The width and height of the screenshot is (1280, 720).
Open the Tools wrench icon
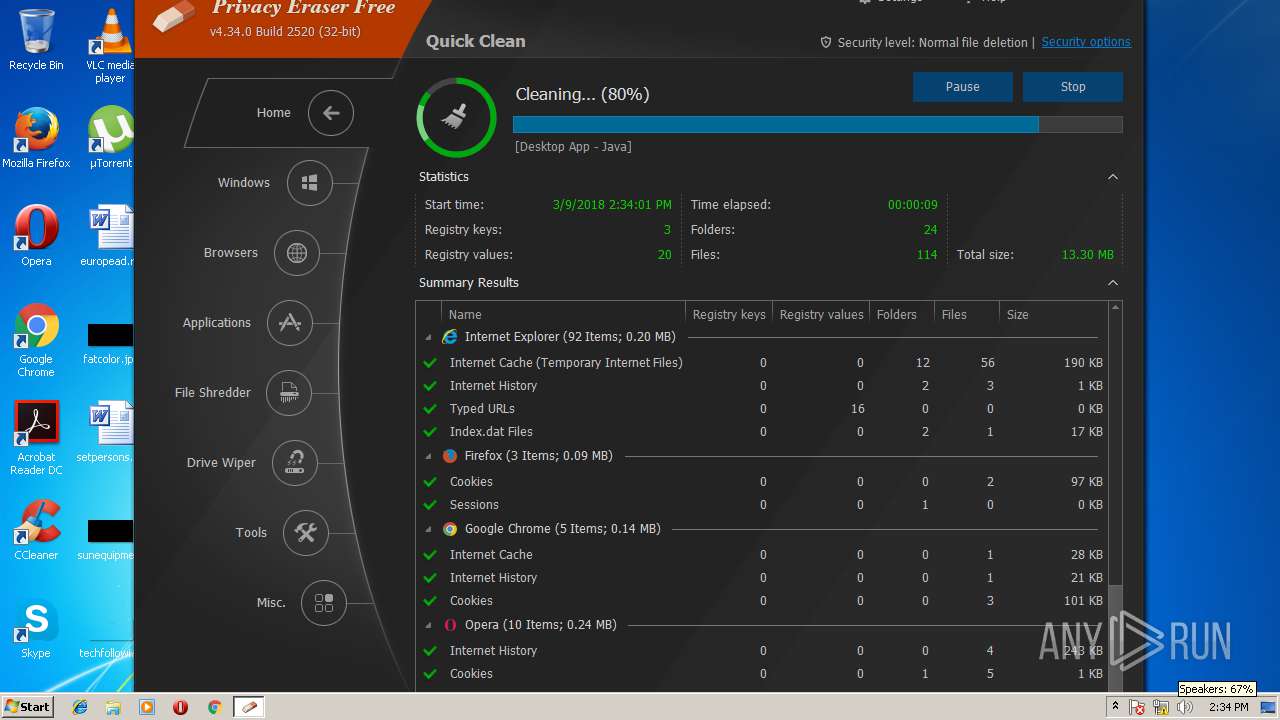pyautogui.click(x=306, y=533)
